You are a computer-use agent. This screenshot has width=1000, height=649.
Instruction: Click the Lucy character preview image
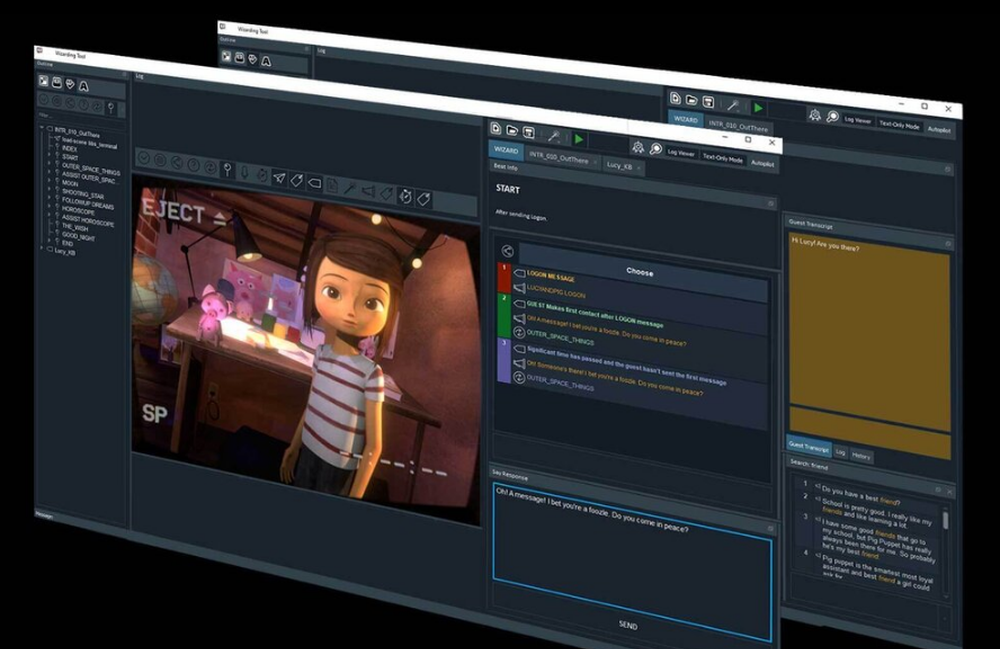coord(306,349)
